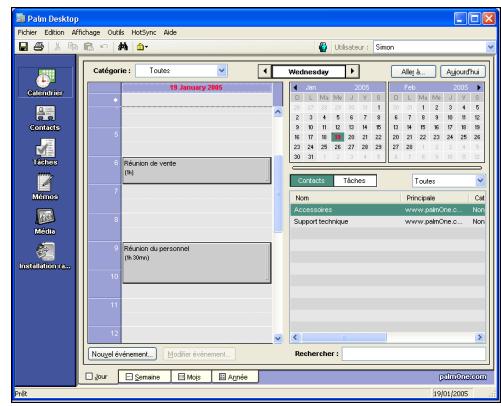
Task: Switch to Semaine view tab
Action: 144,377
